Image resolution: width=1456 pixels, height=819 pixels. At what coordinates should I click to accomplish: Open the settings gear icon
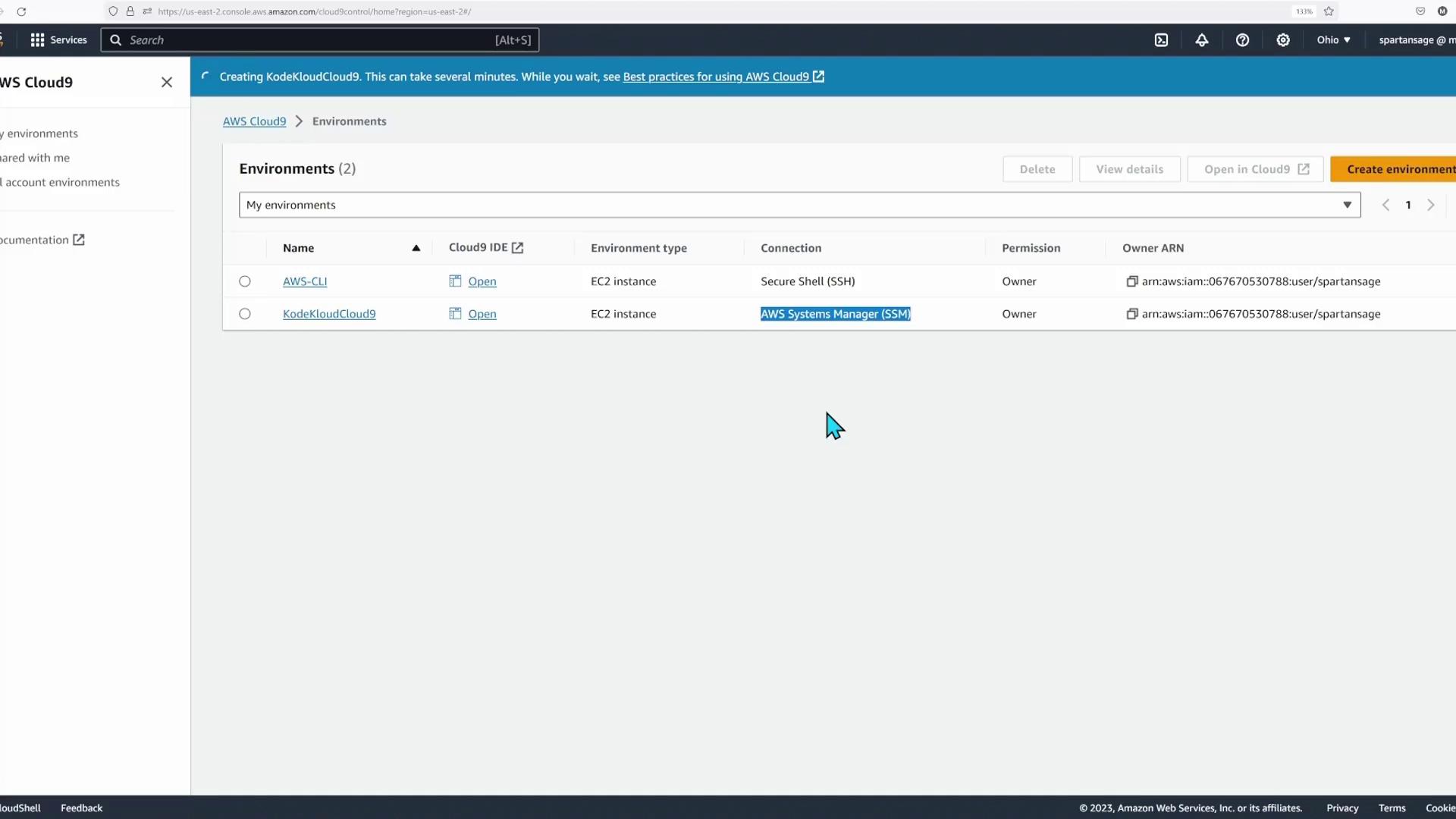[x=1283, y=40]
